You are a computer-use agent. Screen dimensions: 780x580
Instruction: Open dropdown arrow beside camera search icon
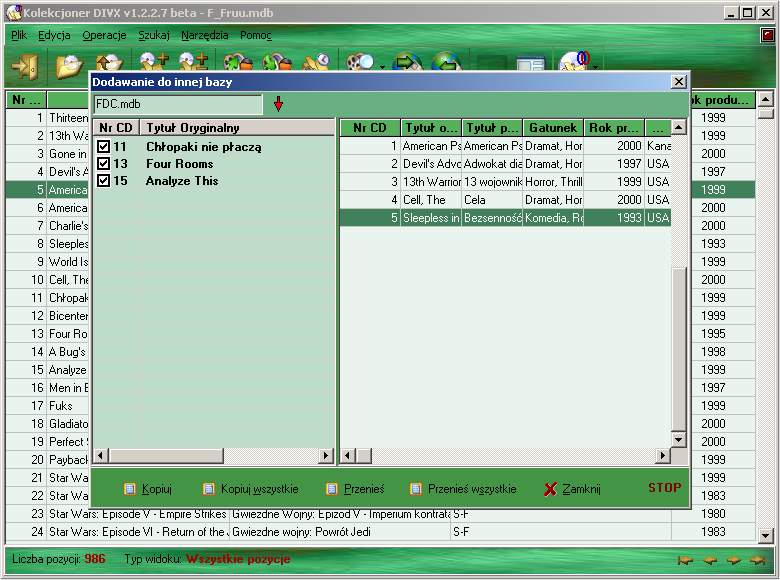coord(382,68)
